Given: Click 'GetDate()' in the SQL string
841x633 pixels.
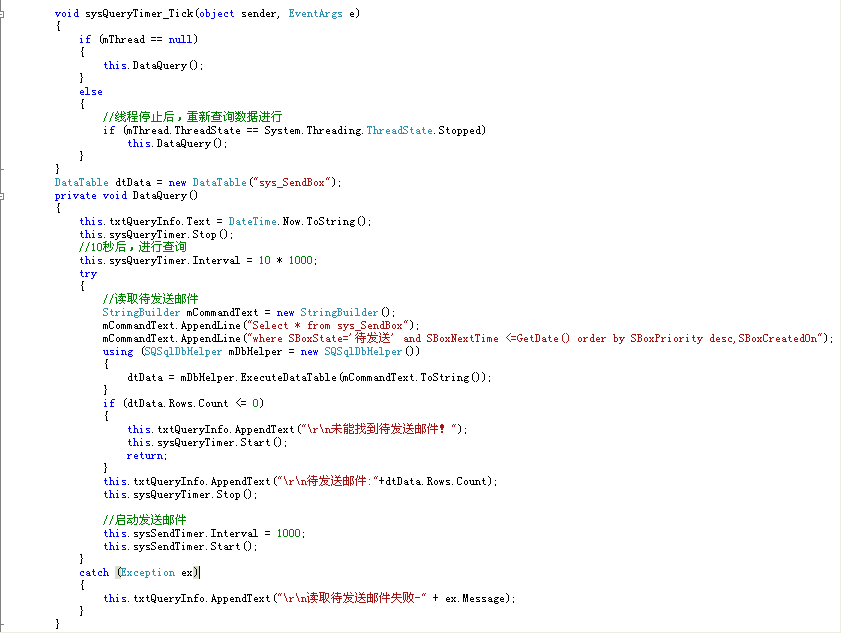Looking at the screenshot, I should 543,338.
